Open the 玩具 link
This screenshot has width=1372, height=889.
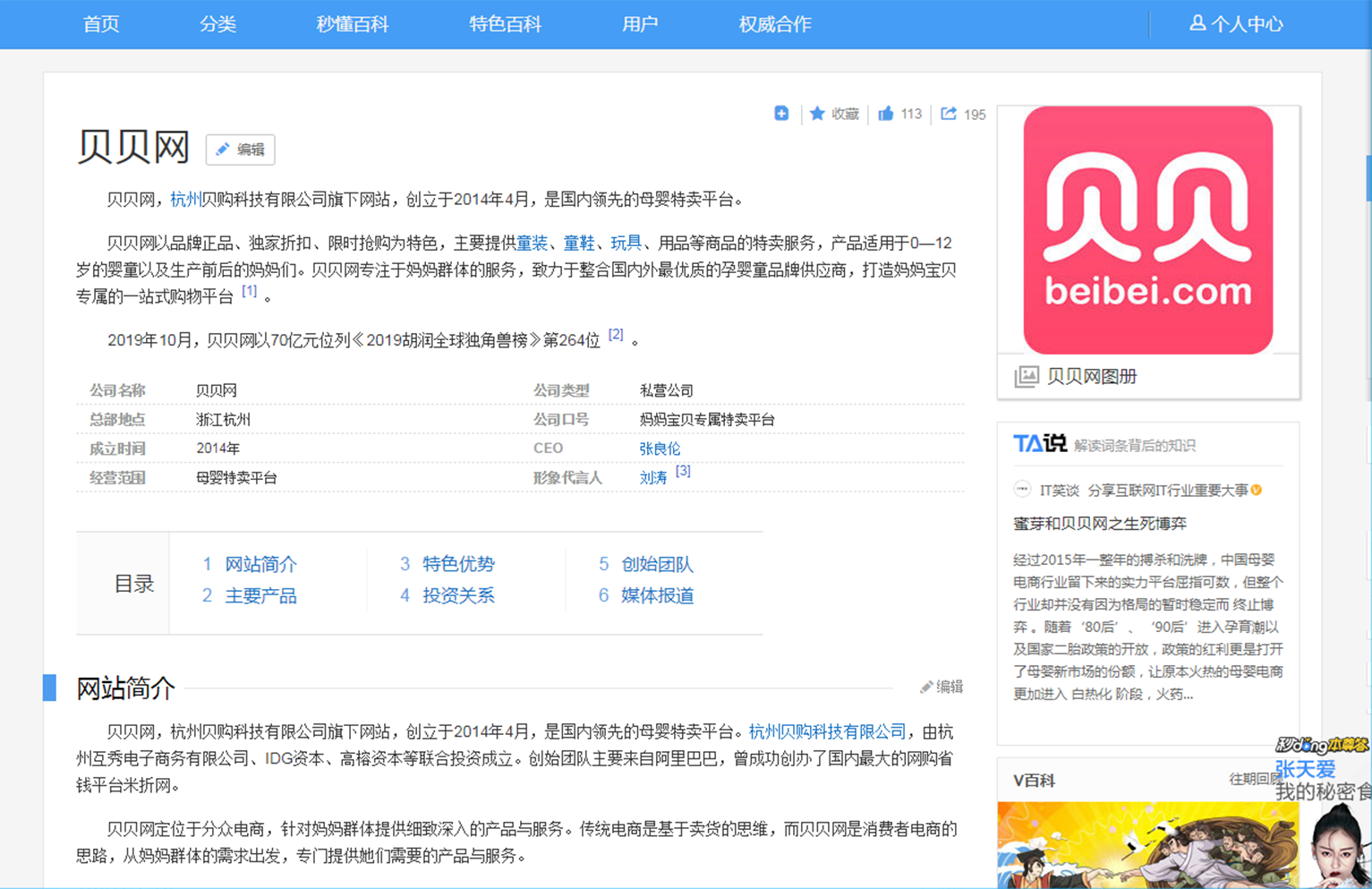click(x=626, y=244)
